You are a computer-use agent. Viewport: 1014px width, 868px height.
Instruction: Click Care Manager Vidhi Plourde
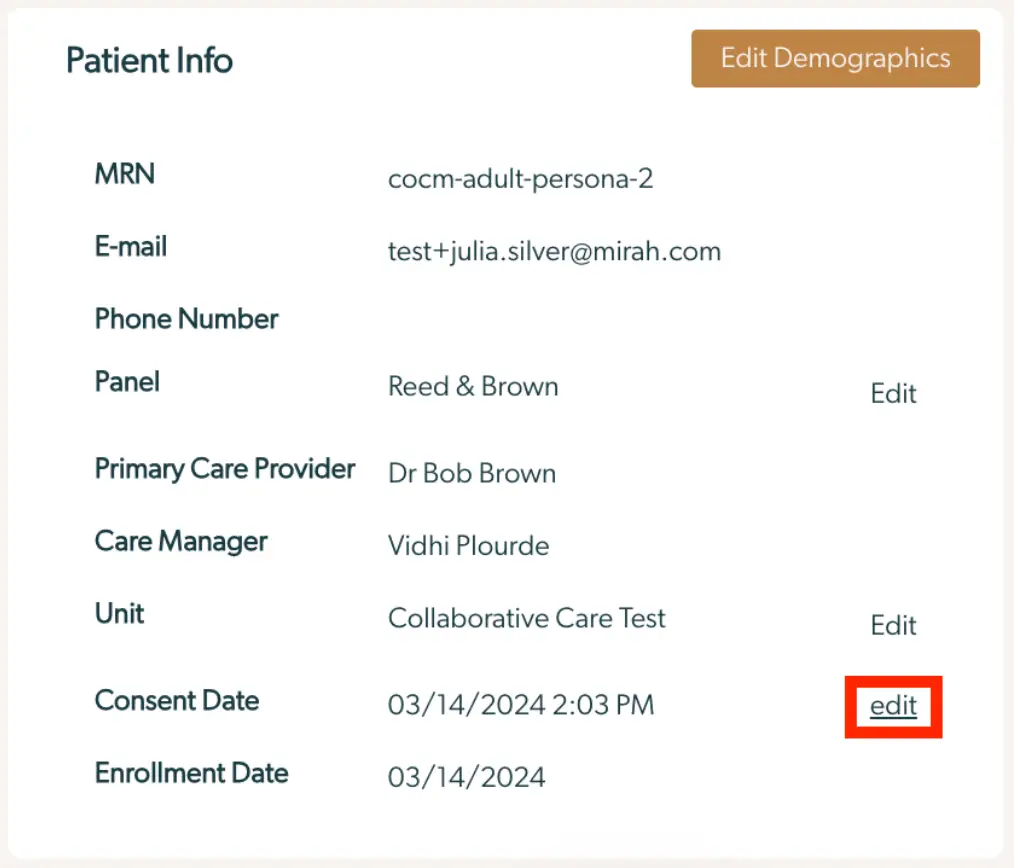pyautogui.click(x=468, y=546)
